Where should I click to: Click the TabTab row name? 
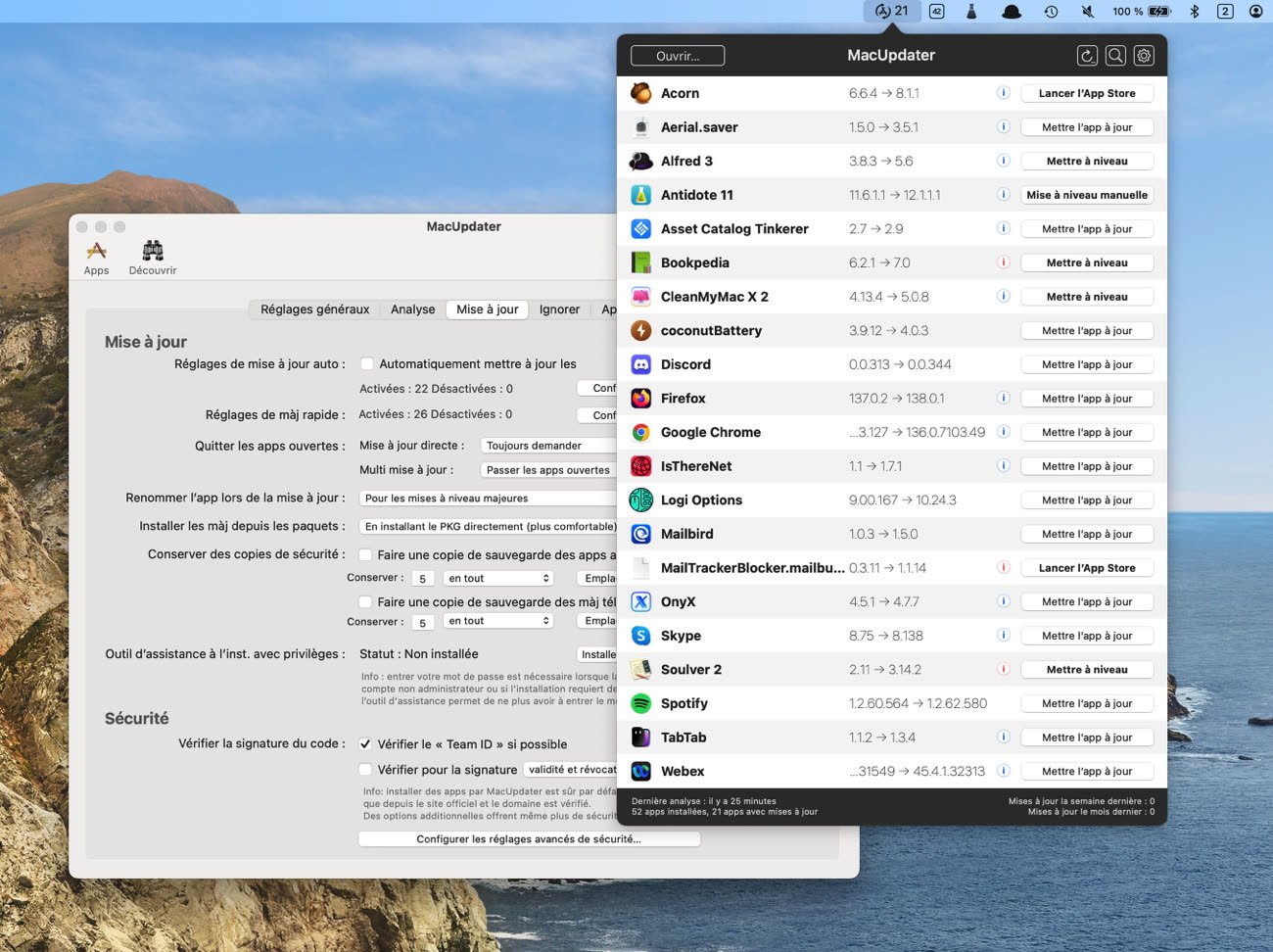(684, 738)
